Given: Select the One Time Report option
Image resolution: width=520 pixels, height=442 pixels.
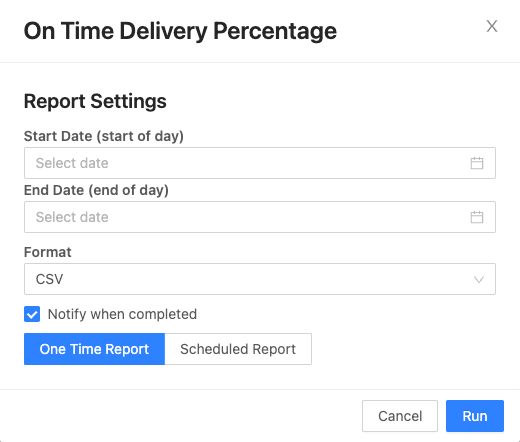Looking at the screenshot, I should [94, 349].
